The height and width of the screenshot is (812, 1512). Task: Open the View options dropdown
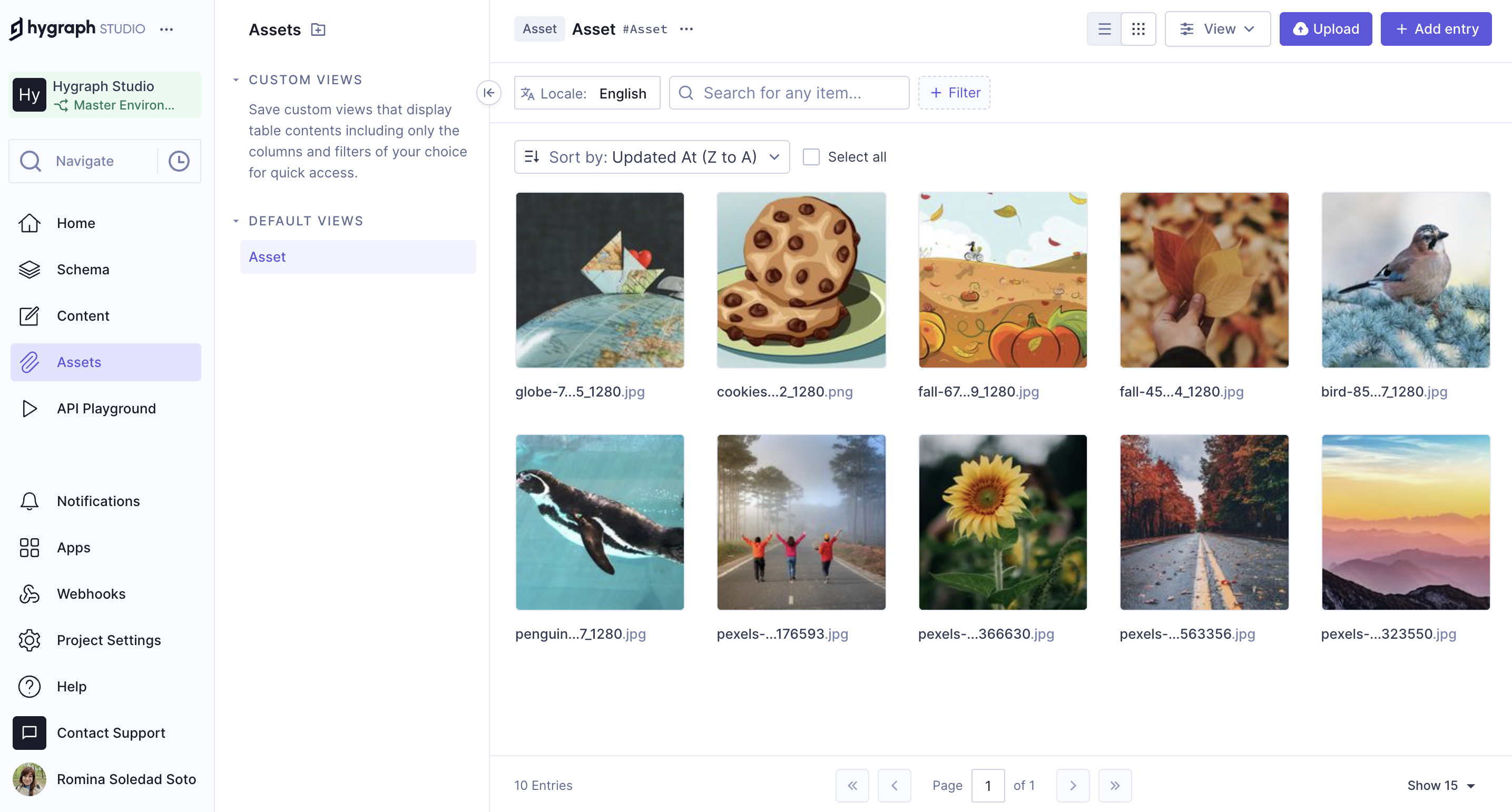(x=1216, y=28)
